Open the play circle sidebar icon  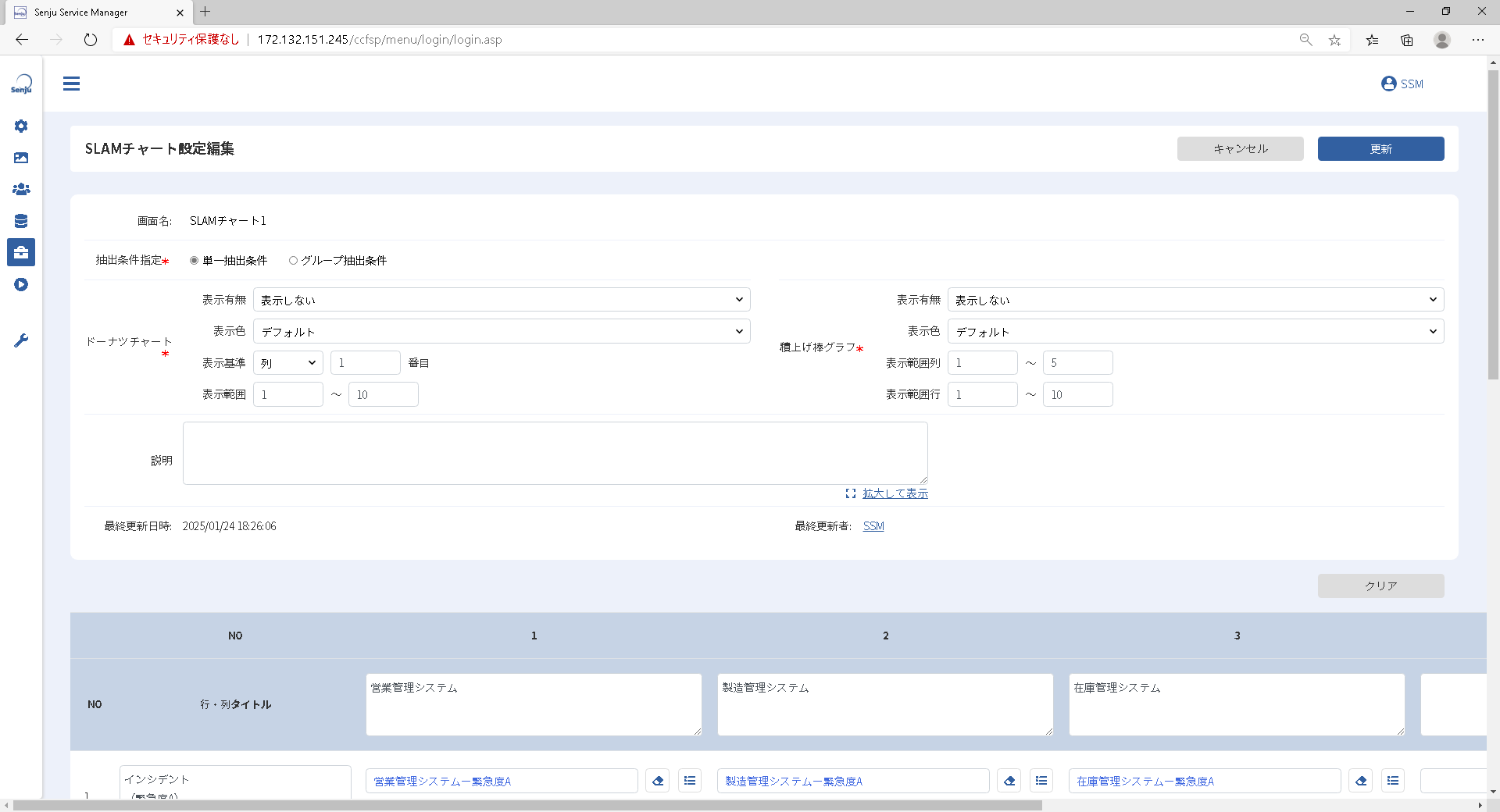click(21, 284)
